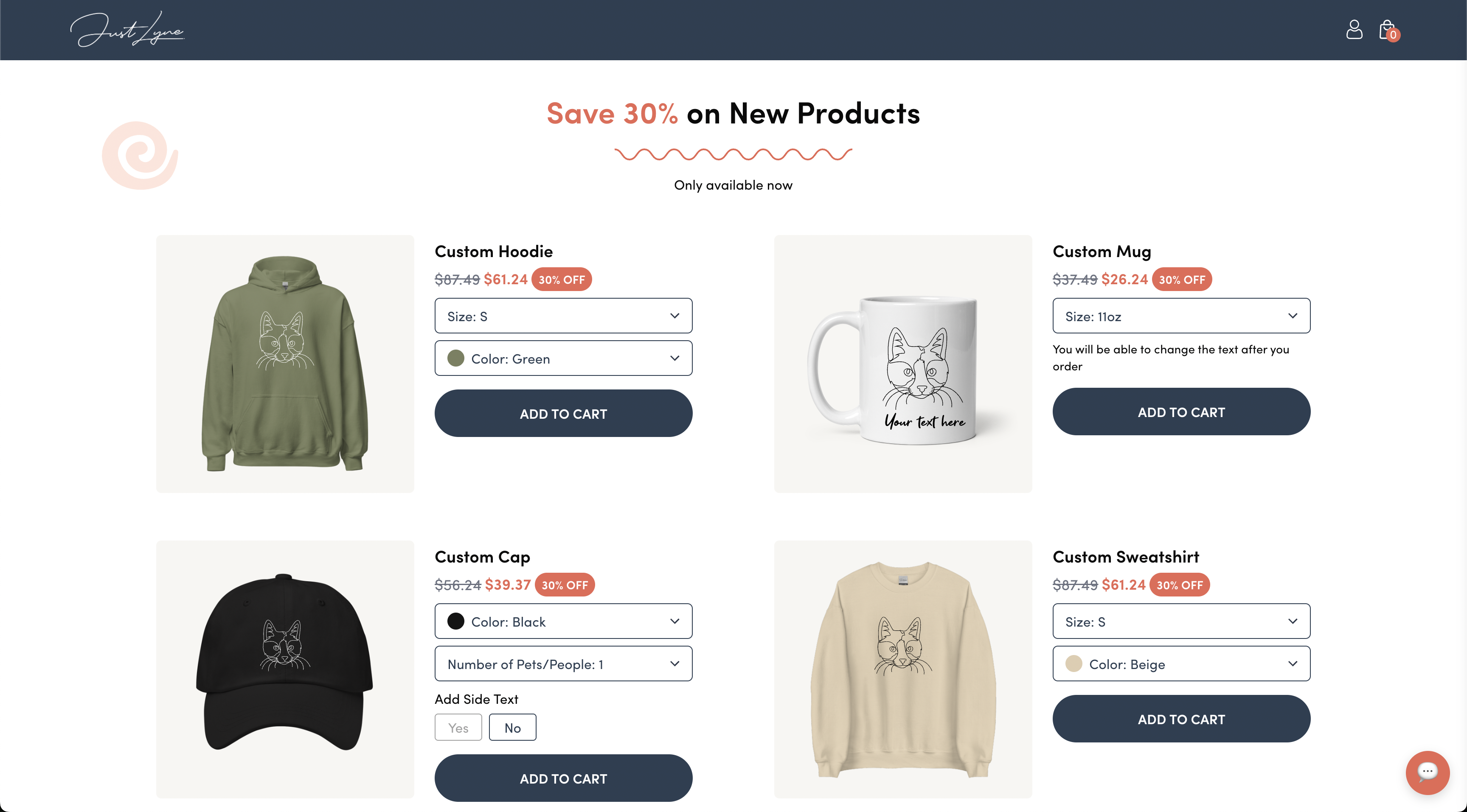Click the green hoodie product image
Viewport: 1467px width, 812px height.
[x=285, y=364]
